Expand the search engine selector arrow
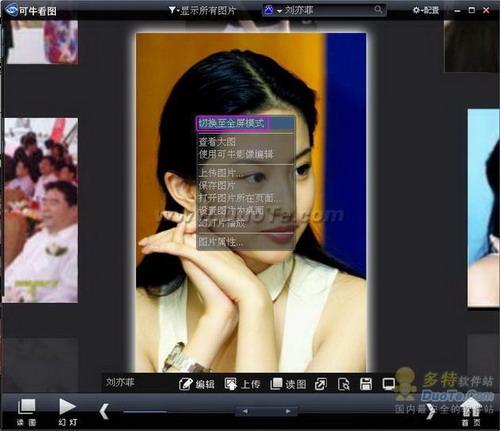Image resolution: width=500 pixels, height=431 pixels. 279,11
